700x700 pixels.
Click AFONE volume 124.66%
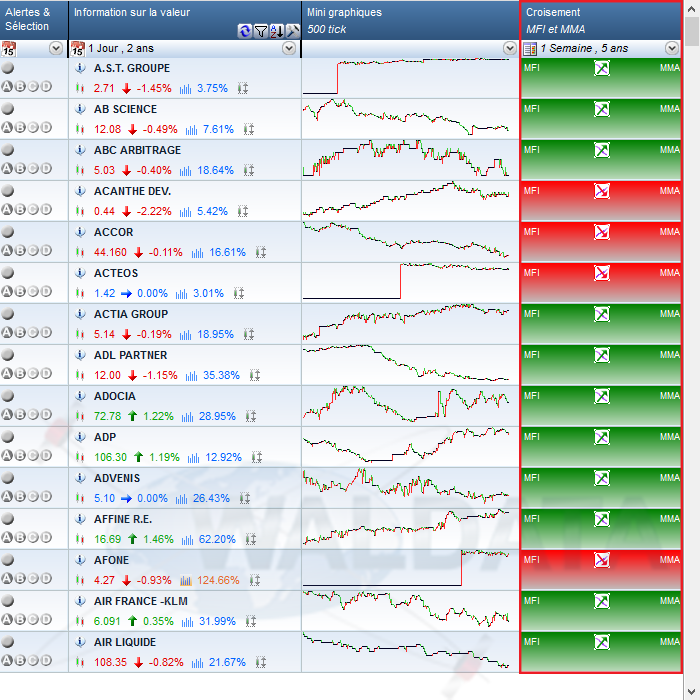(x=218, y=580)
